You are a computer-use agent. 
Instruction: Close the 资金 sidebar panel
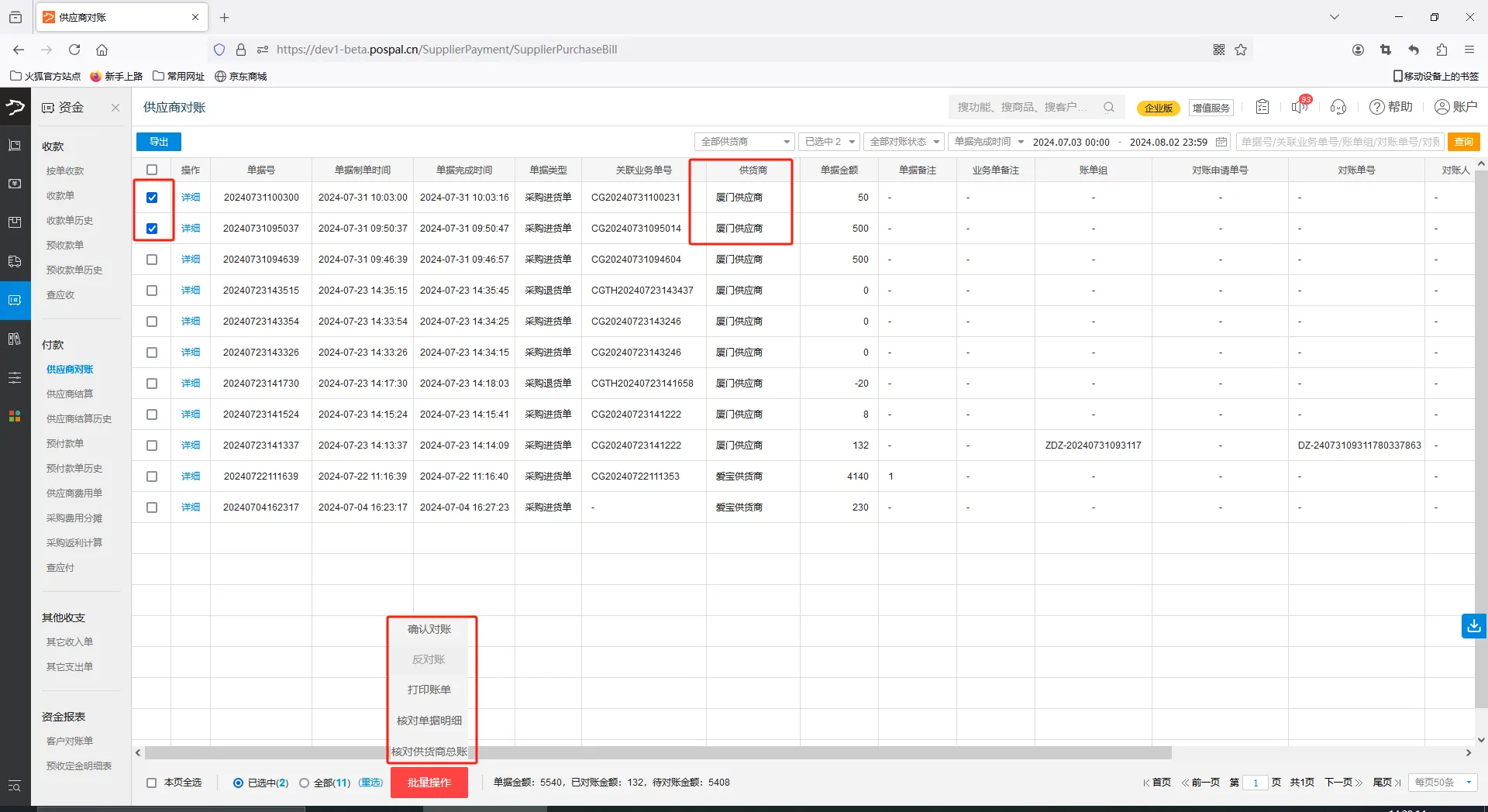pos(115,108)
